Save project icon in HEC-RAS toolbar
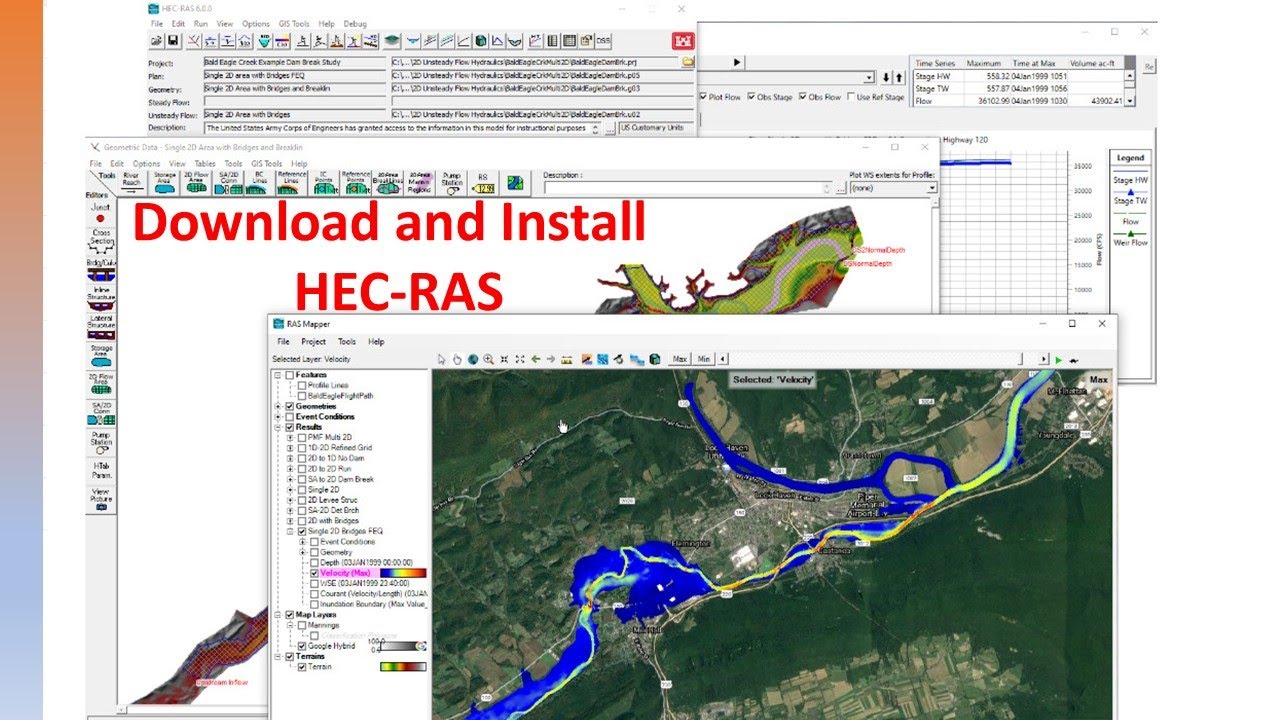This screenshot has width=1280, height=720. tap(172, 41)
